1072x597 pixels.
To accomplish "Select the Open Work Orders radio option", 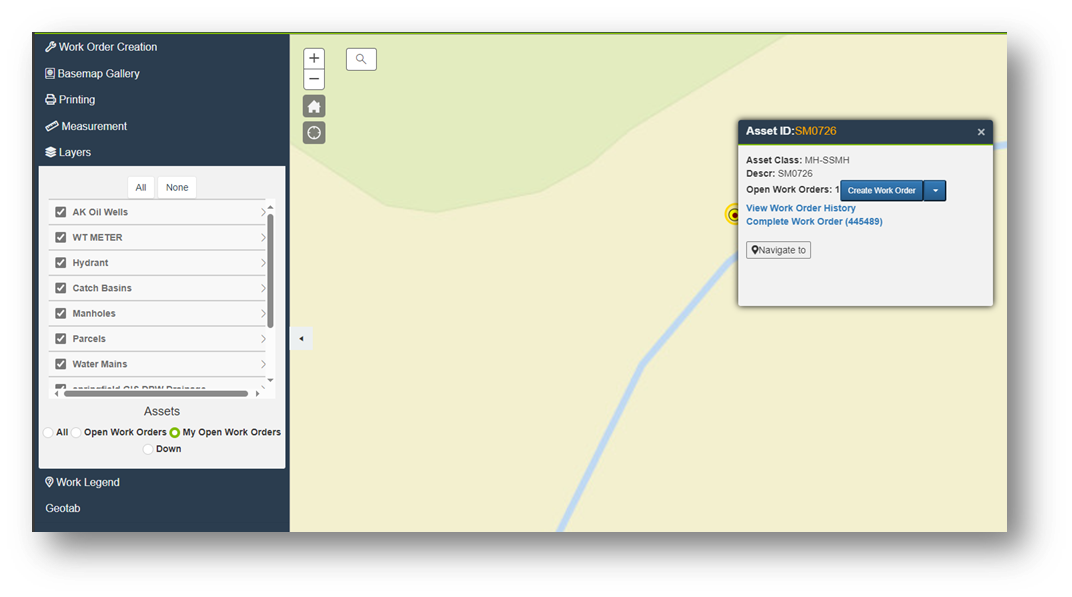I will click(76, 433).
